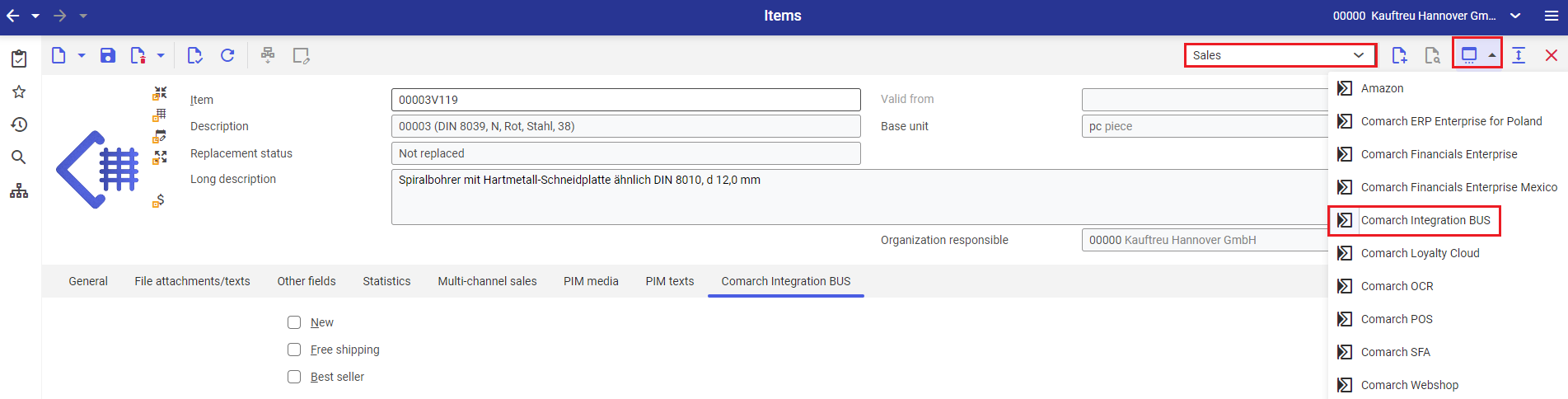
Task: Click the New document icon
Action: pos(59,55)
